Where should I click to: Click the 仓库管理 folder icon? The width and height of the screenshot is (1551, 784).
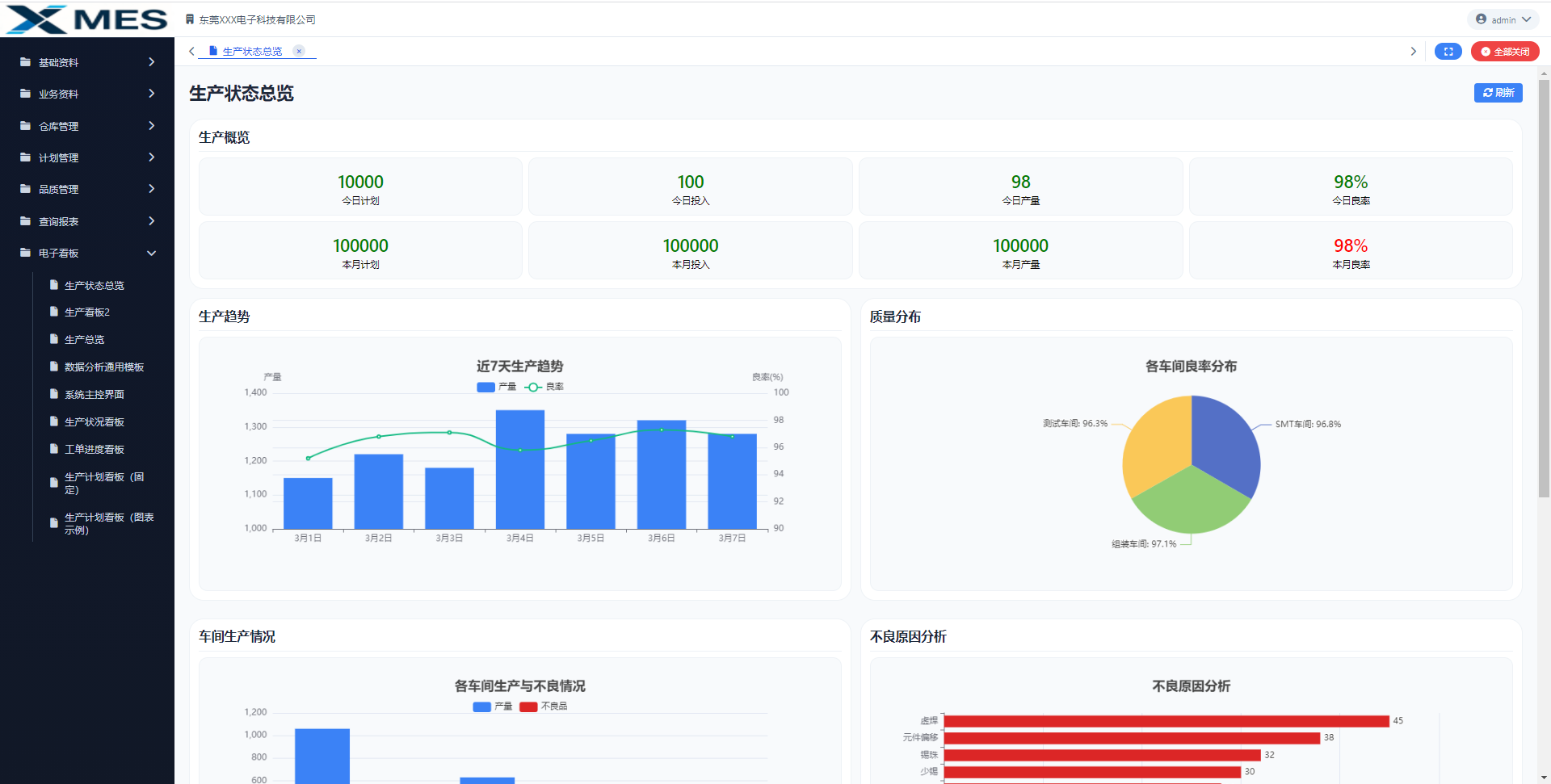point(25,126)
